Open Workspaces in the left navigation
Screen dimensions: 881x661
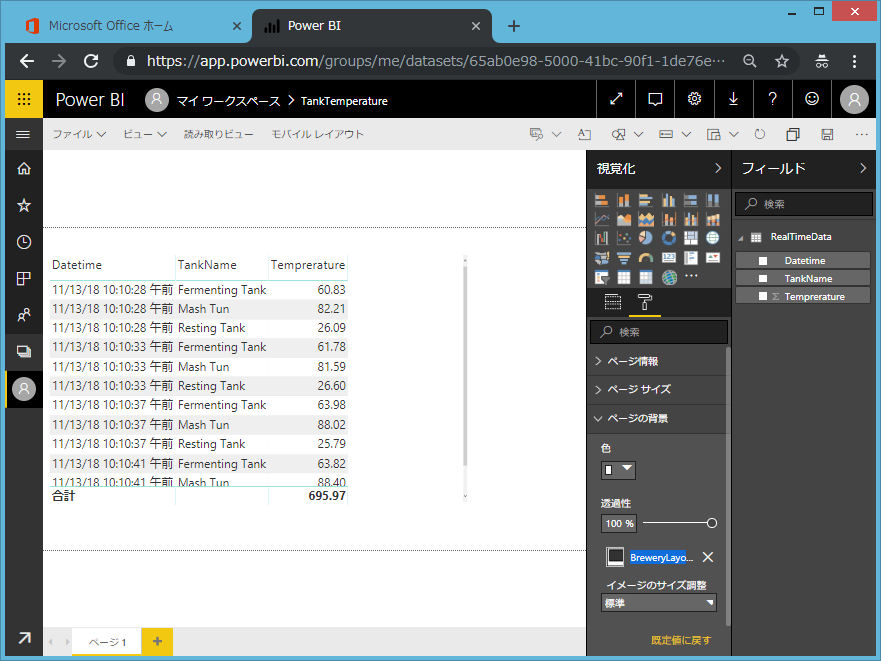[24, 352]
